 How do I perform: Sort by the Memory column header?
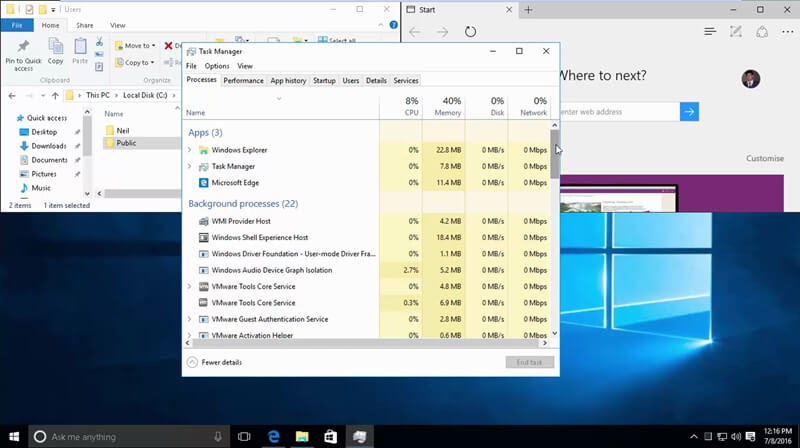pos(443,106)
